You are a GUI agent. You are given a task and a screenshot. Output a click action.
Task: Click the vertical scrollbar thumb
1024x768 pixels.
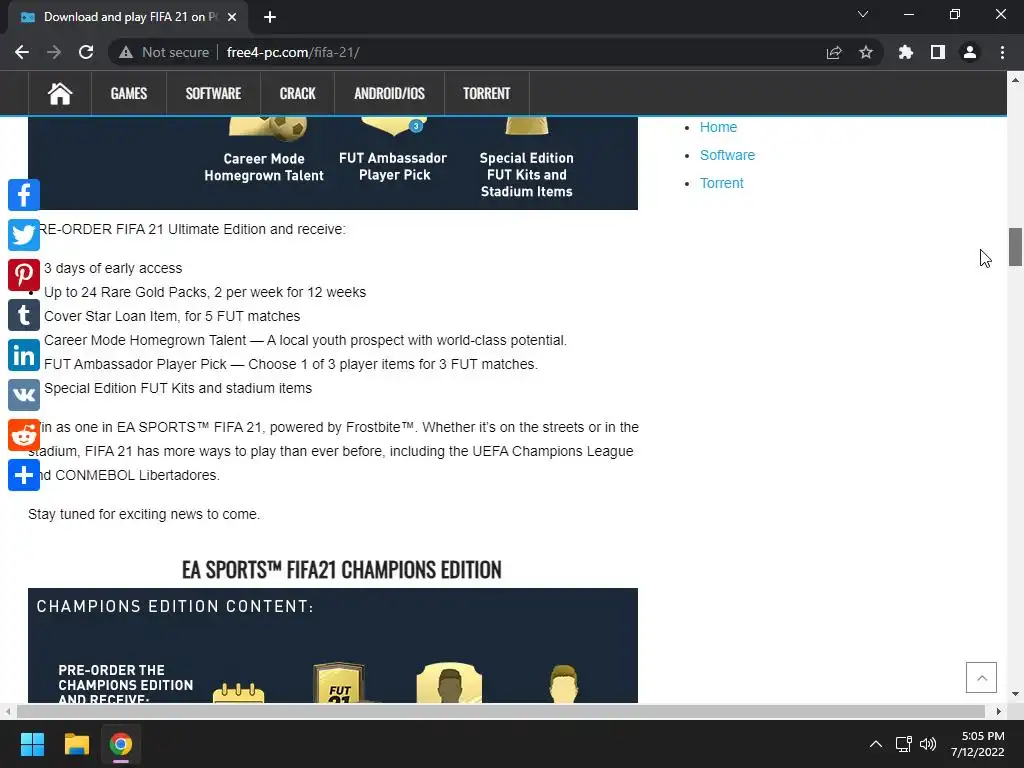click(1015, 247)
